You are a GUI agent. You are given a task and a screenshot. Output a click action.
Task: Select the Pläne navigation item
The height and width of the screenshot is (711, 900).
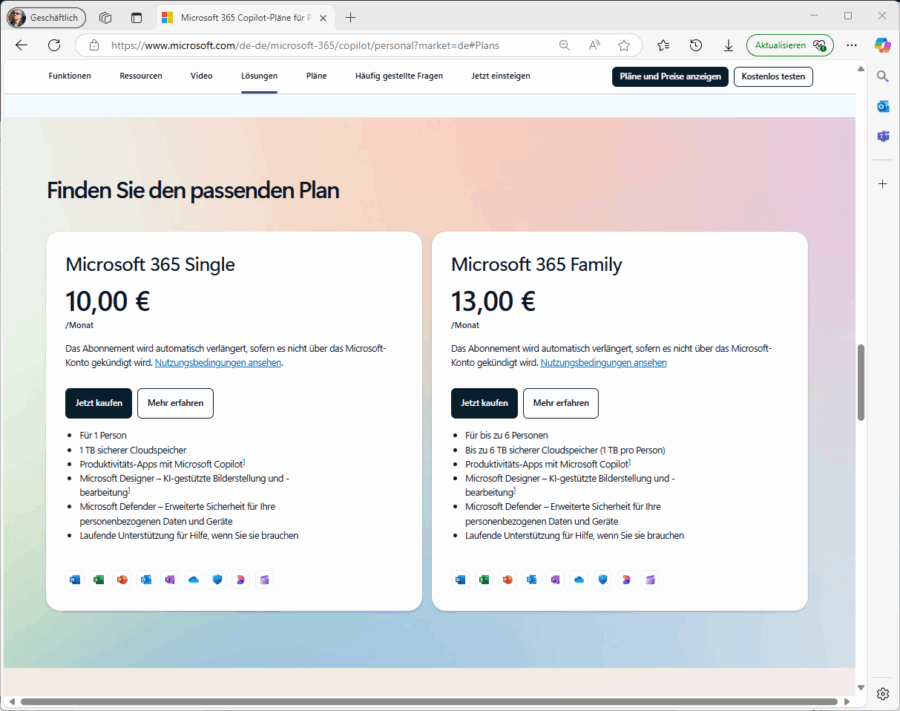tap(316, 76)
